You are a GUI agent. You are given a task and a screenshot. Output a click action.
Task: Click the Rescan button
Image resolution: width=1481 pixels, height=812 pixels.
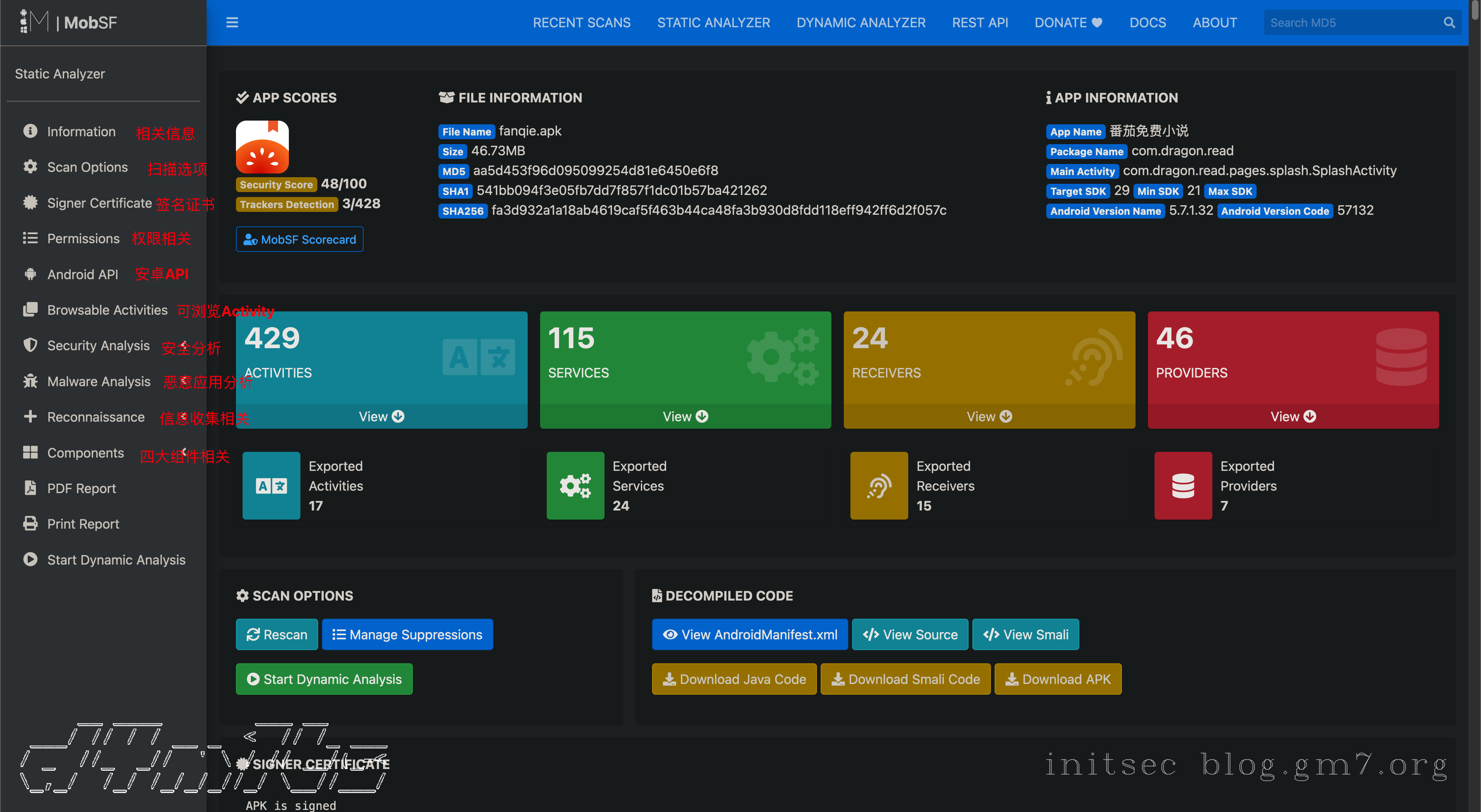pos(276,634)
